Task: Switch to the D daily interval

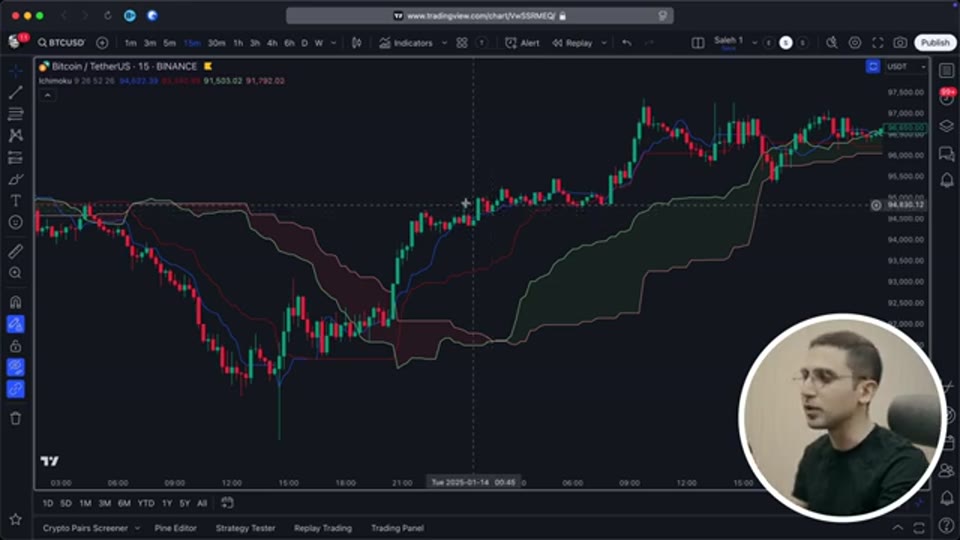Action: point(304,43)
